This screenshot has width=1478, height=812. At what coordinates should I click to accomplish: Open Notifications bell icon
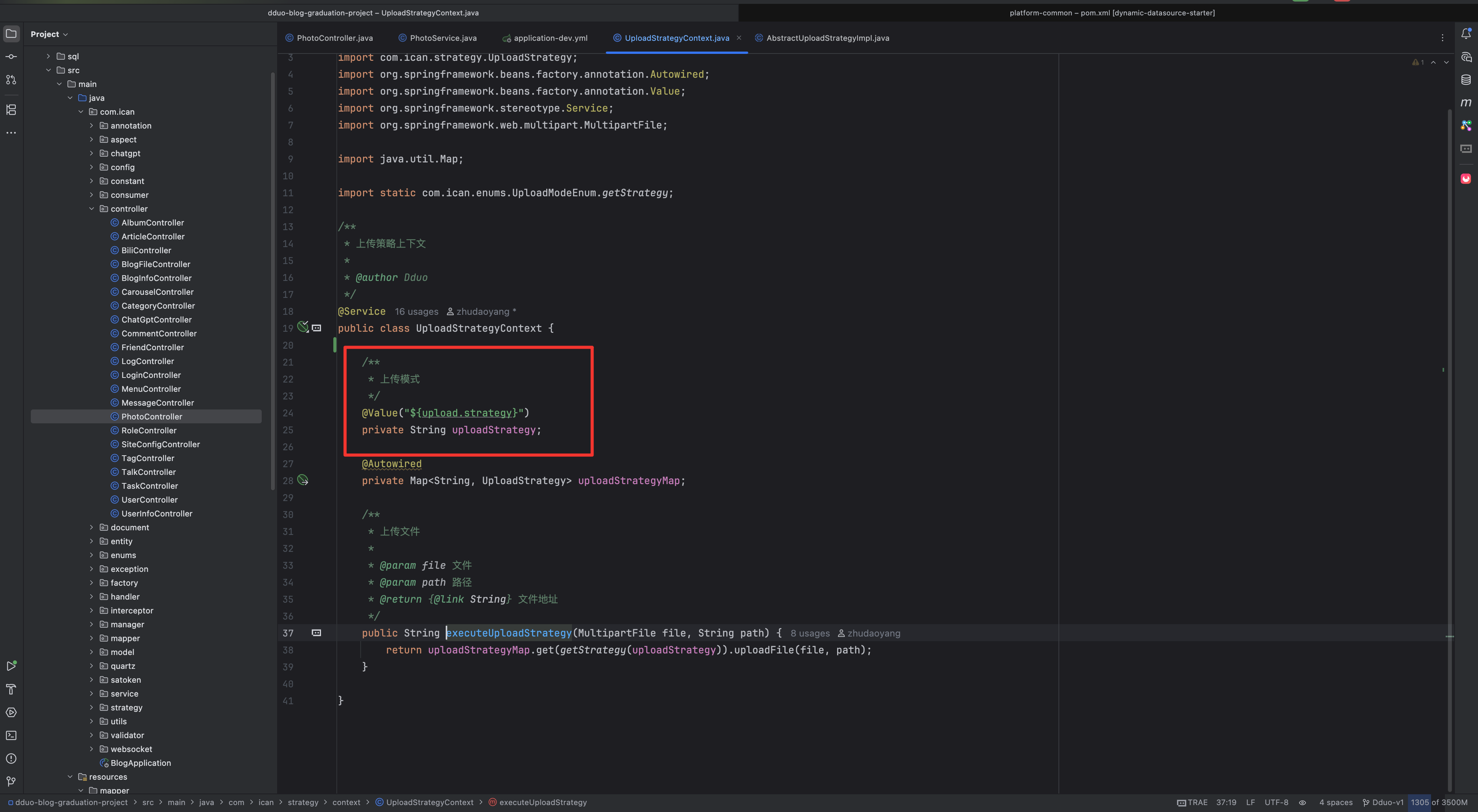pyautogui.click(x=1465, y=34)
